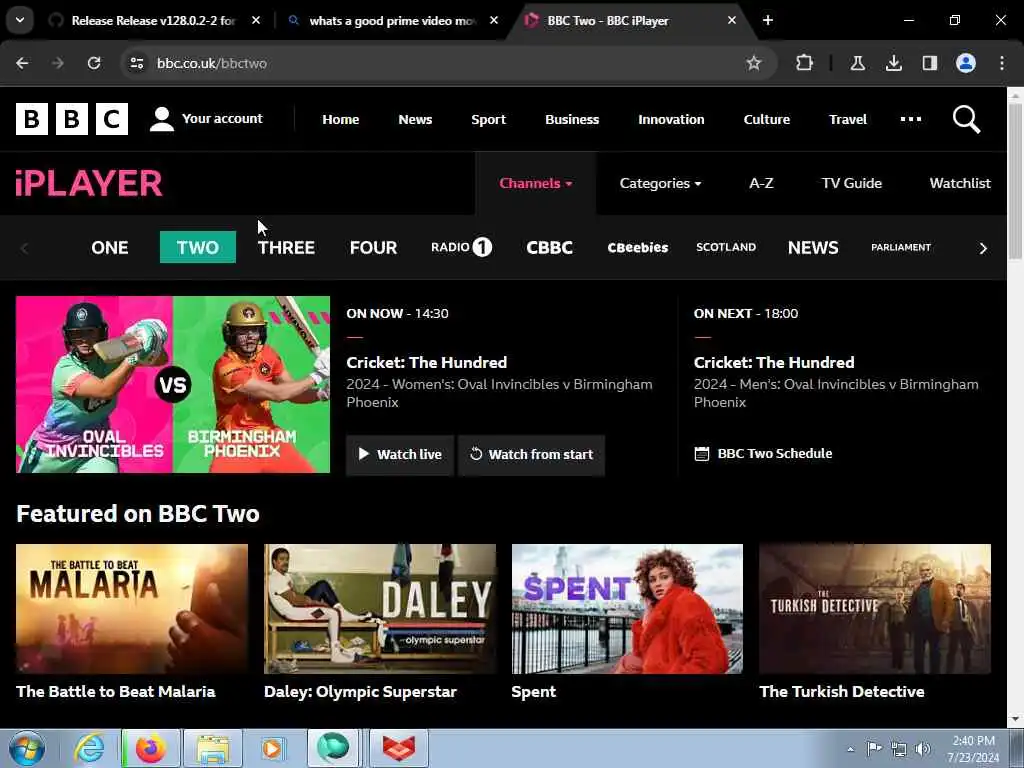Open Firefox from the taskbar
The width and height of the screenshot is (1024, 768).
(151, 748)
